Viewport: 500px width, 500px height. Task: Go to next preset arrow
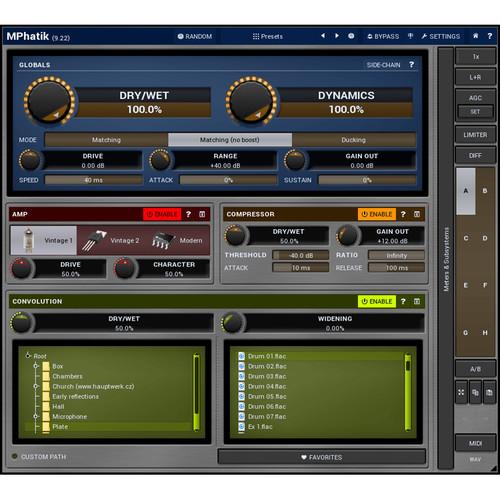337,36
